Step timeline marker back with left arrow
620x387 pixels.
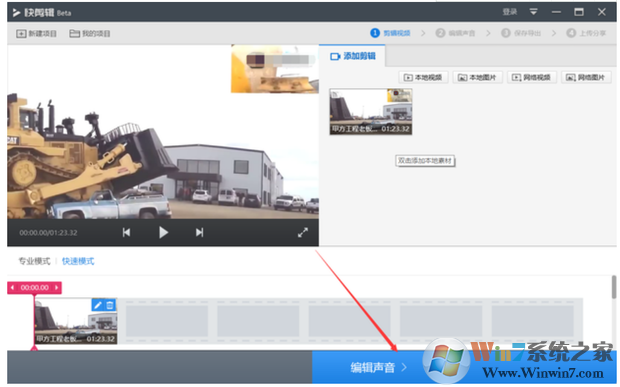tap(12, 287)
